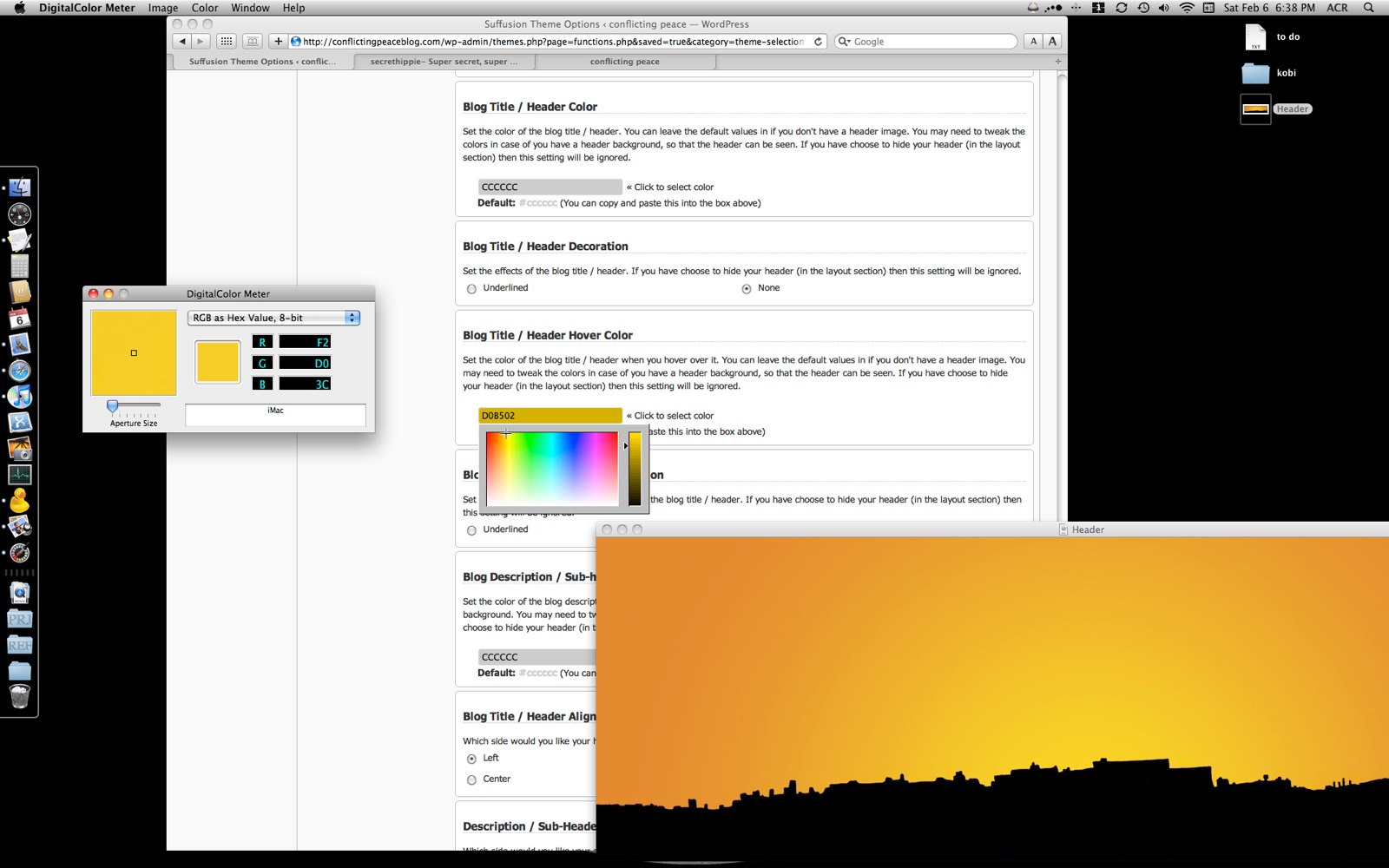Screen dimensions: 1389x868
Task: Open iCal calendar in the dock
Action: [x=19, y=318]
